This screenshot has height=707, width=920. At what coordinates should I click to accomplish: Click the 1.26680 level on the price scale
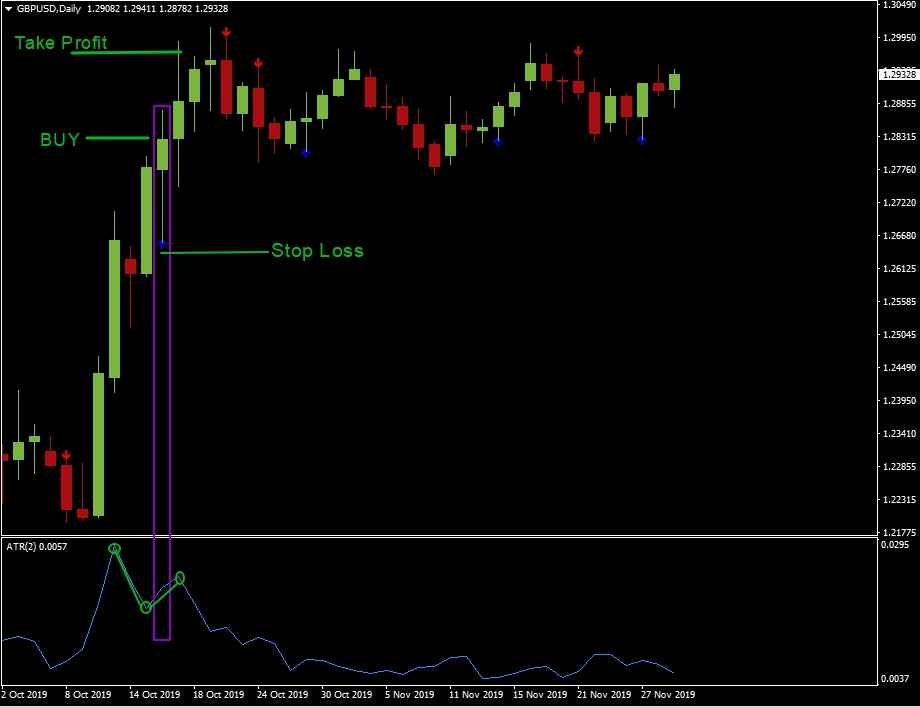[897, 236]
